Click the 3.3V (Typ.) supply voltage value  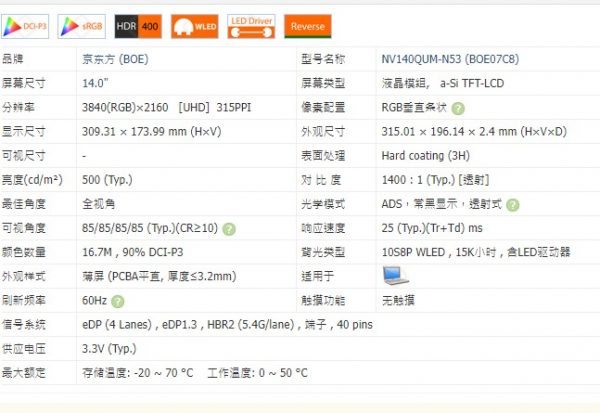109,349
